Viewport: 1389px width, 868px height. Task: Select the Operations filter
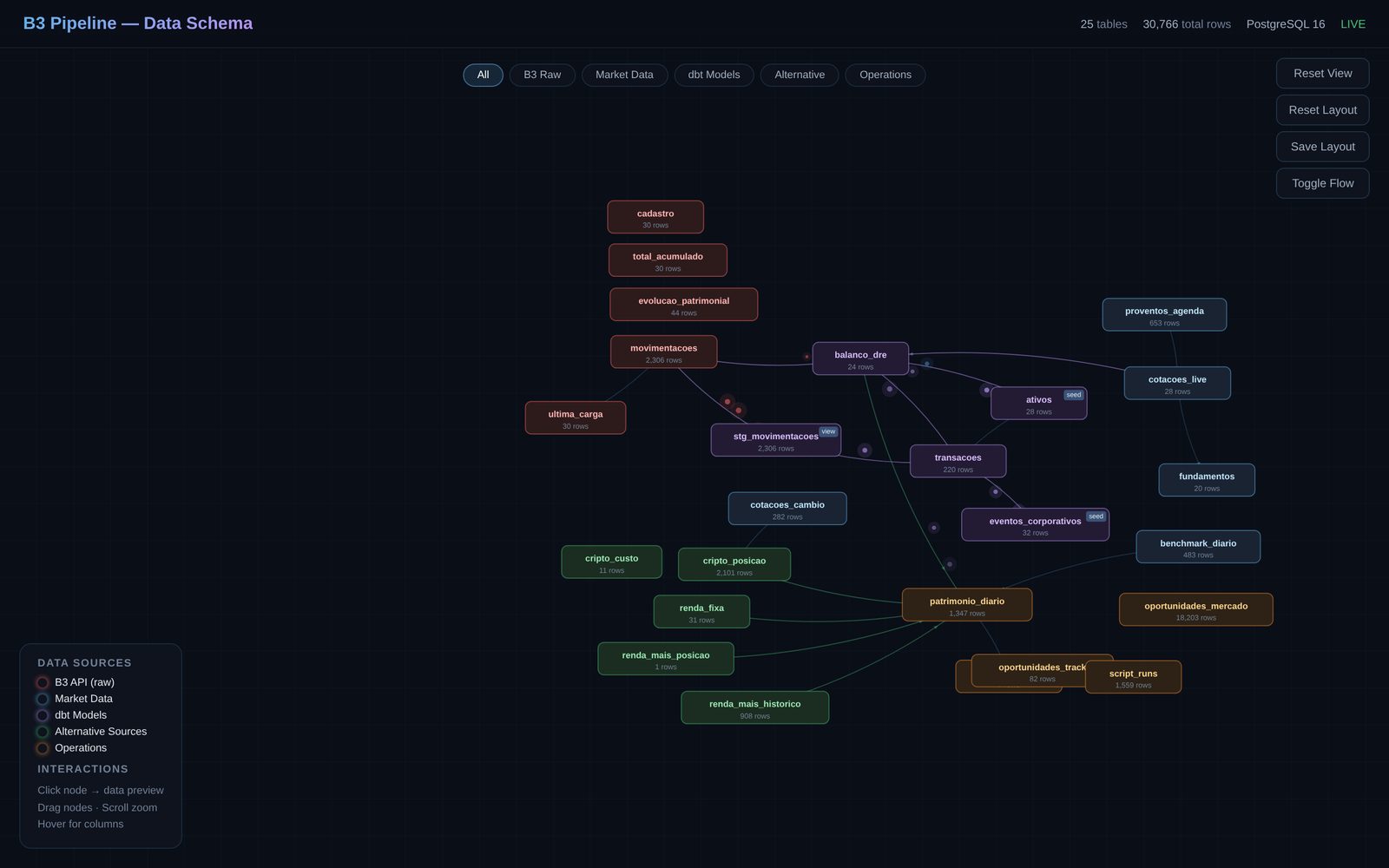click(885, 75)
